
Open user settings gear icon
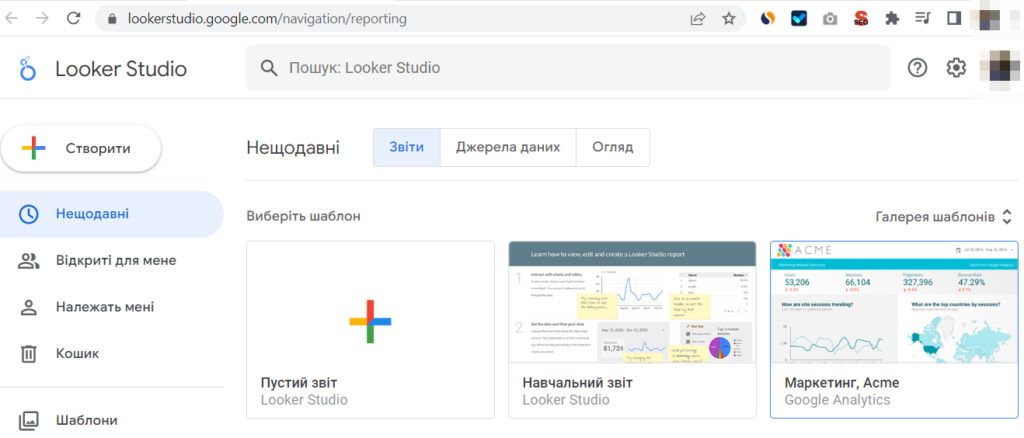coord(956,68)
